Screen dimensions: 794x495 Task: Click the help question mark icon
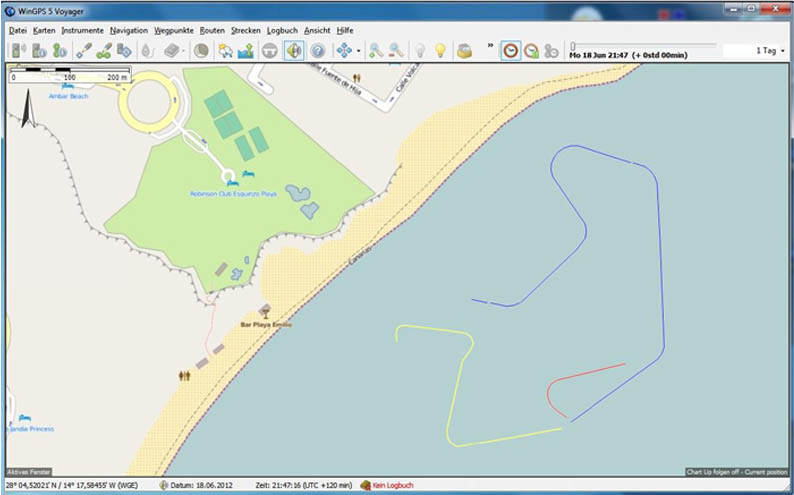point(318,51)
